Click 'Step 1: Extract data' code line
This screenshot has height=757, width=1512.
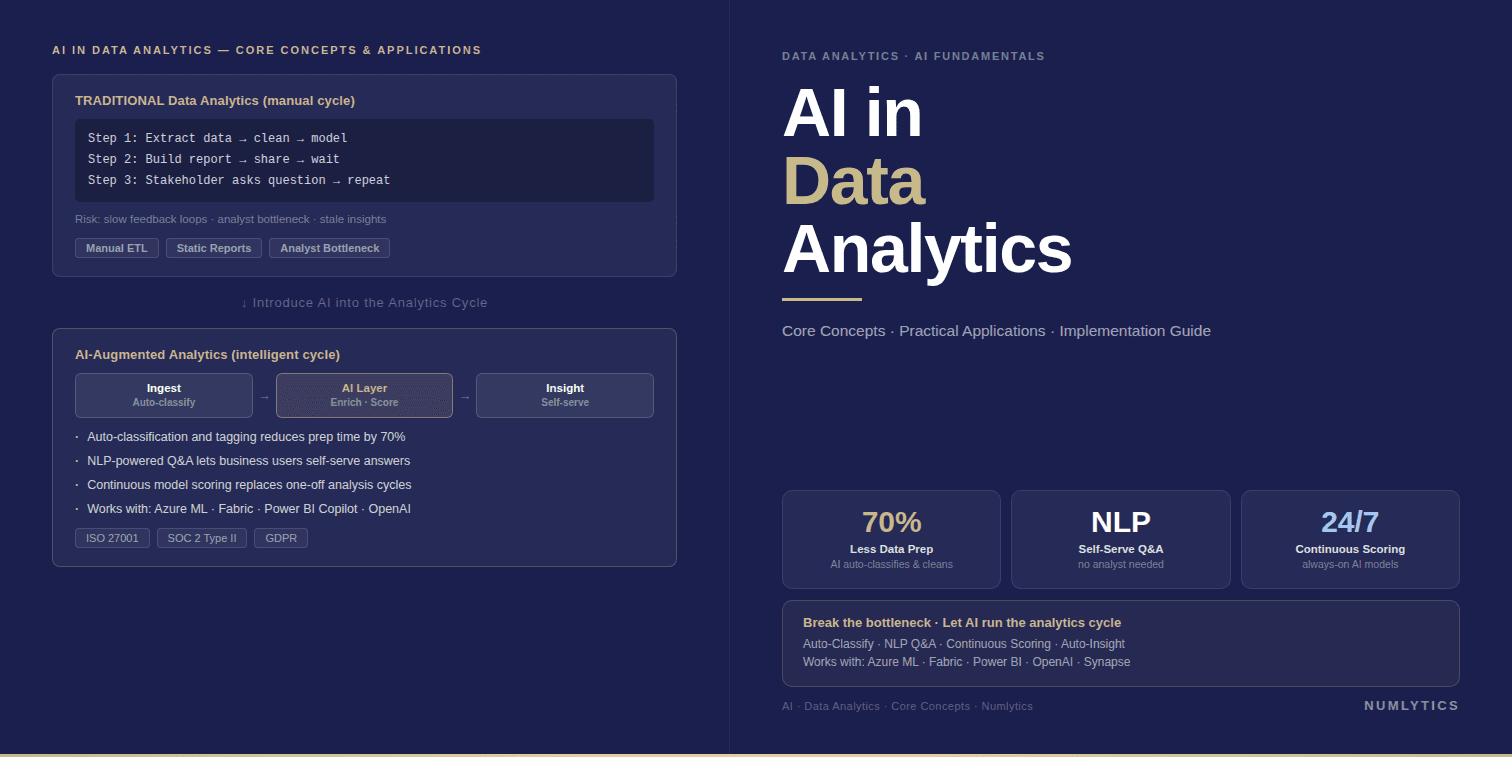(x=218, y=139)
